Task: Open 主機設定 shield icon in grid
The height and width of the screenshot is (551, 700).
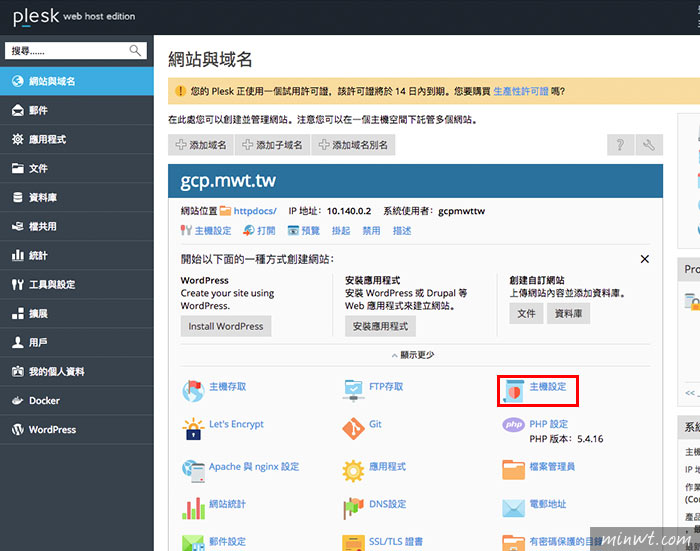Action: (513, 391)
